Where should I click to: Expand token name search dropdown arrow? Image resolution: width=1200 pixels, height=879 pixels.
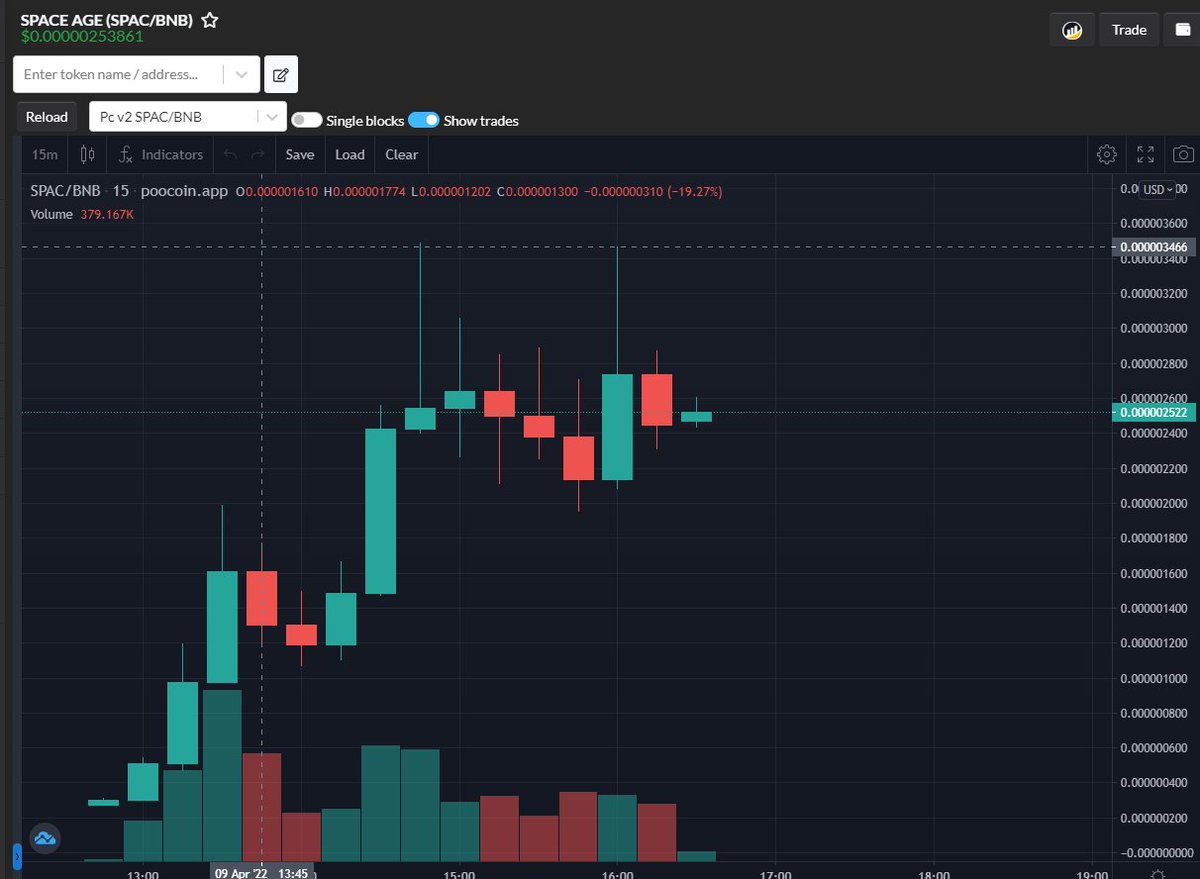[241, 74]
